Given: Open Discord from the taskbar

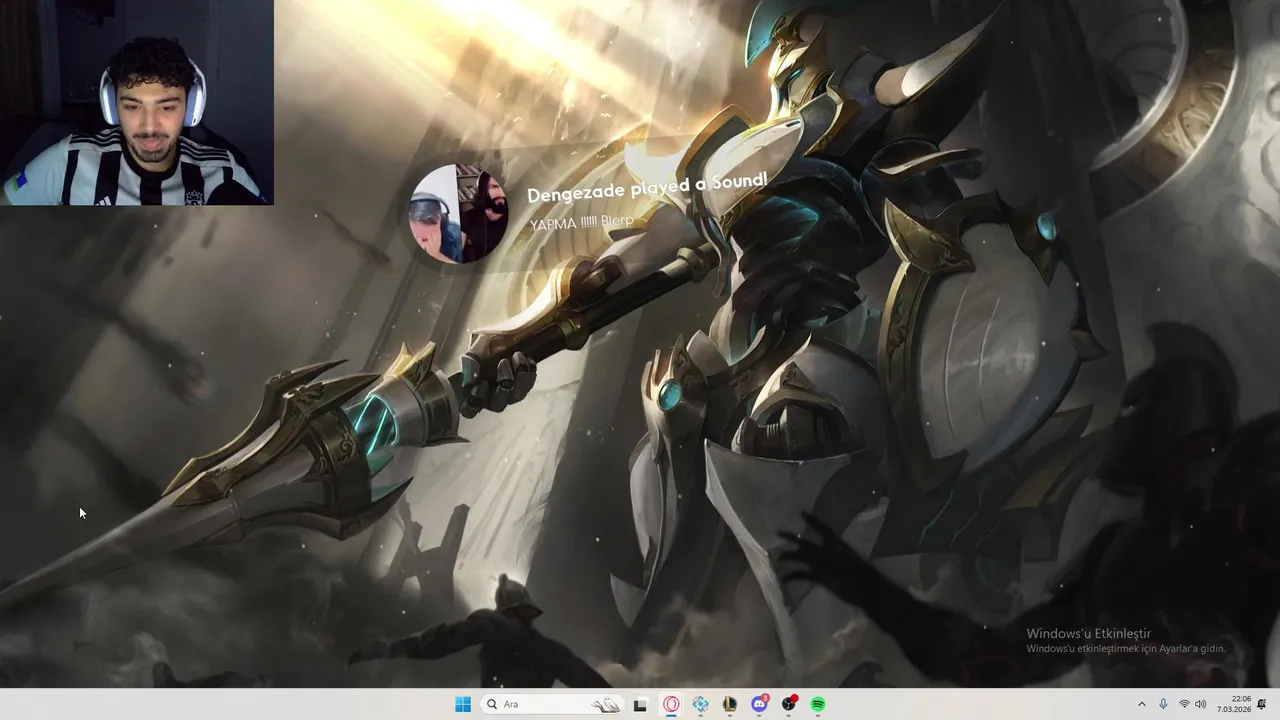Looking at the screenshot, I should click(x=760, y=704).
